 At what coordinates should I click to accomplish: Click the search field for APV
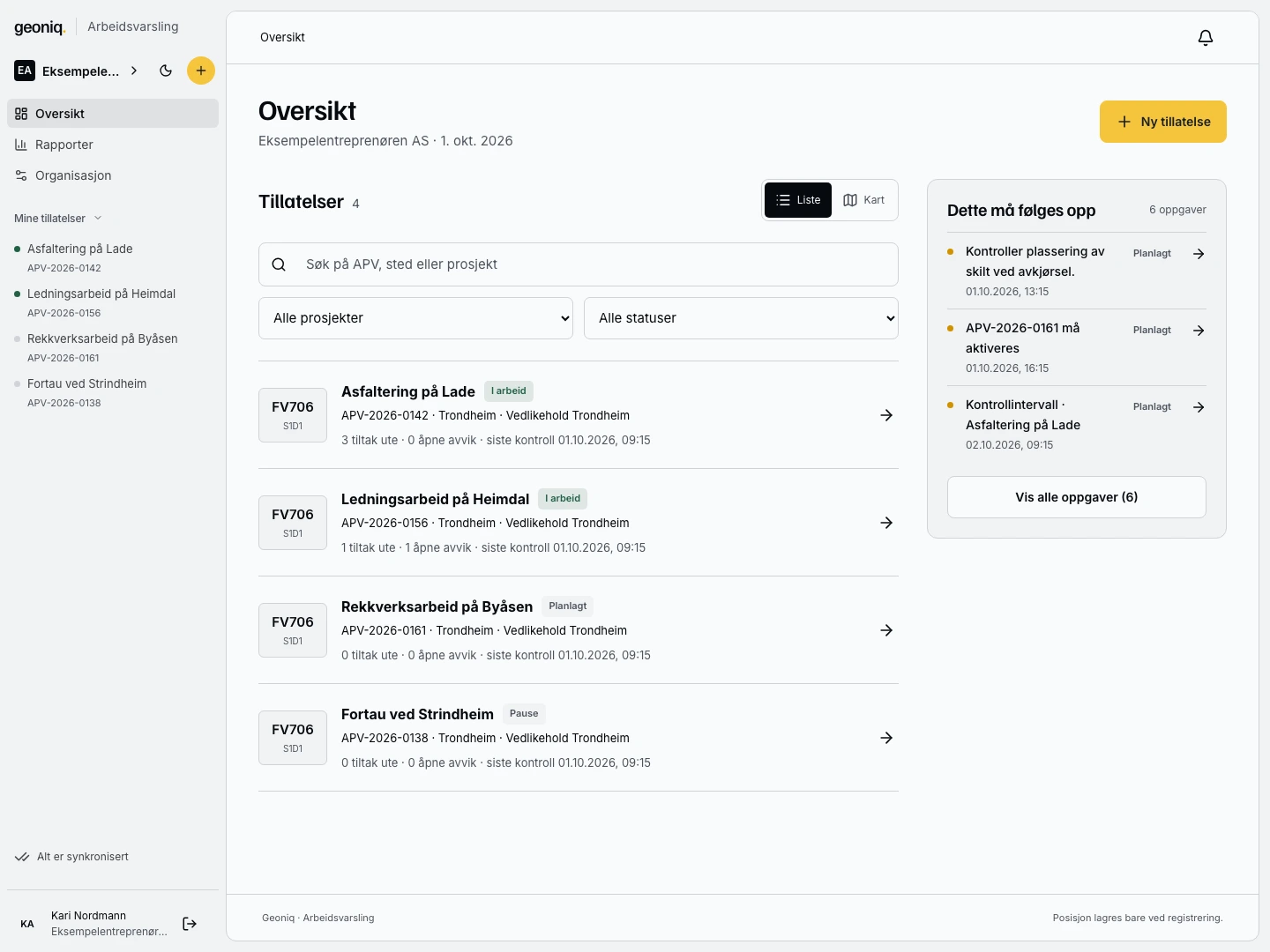pyautogui.click(x=579, y=264)
